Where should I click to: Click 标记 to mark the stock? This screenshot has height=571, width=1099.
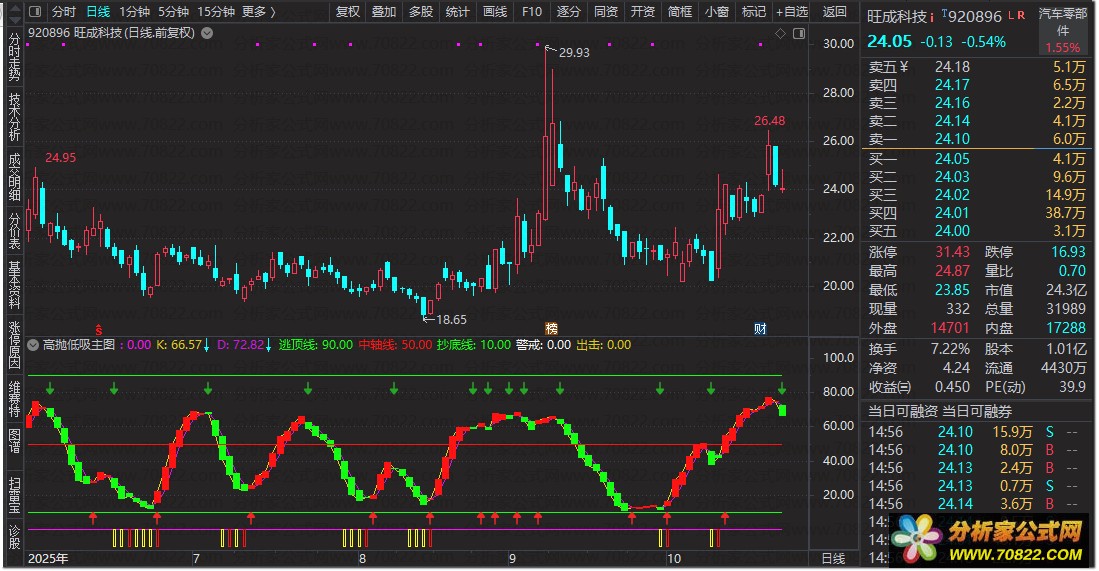coord(753,12)
